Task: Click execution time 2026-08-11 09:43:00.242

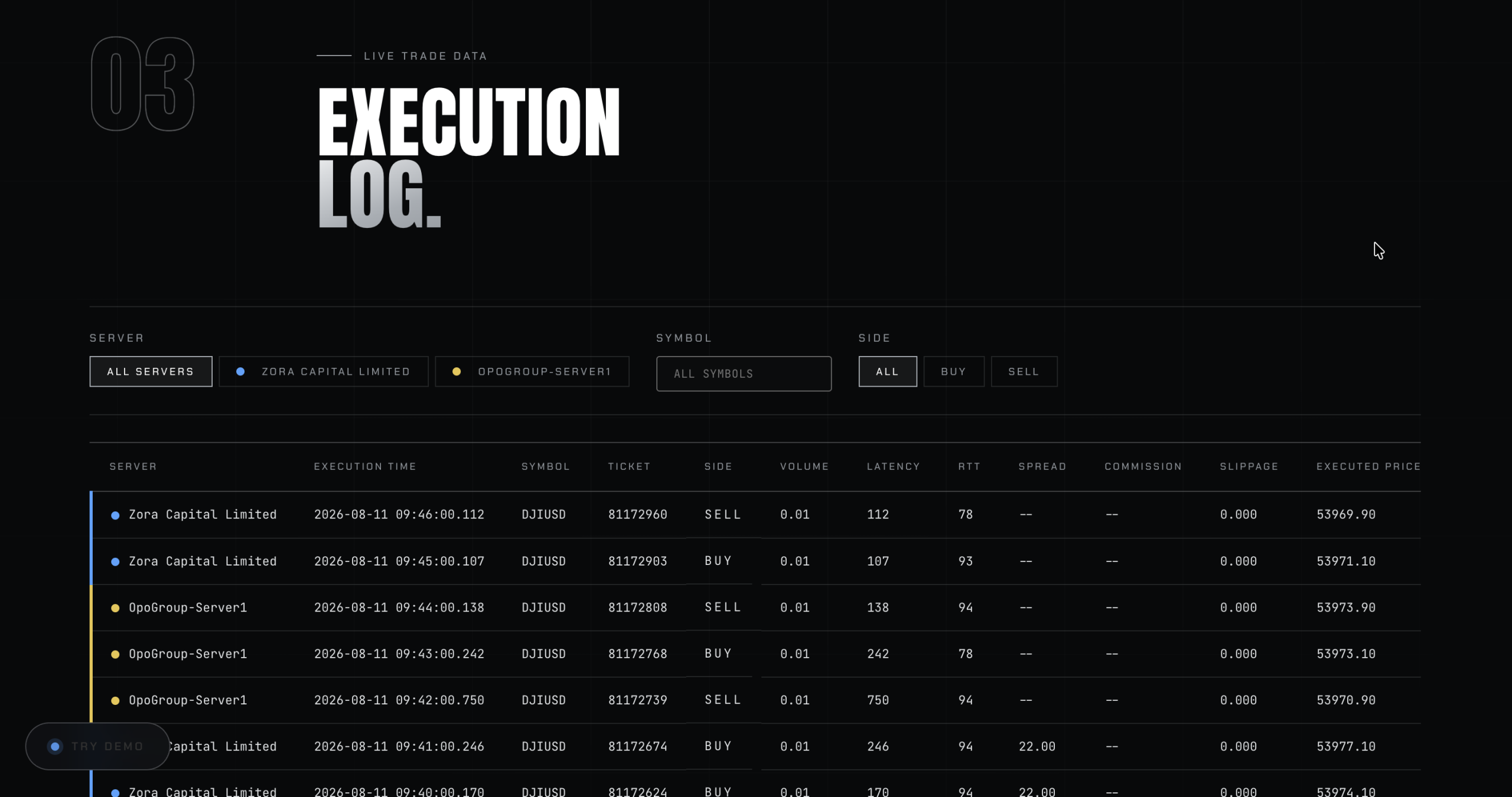Action: [x=399, y=654]
